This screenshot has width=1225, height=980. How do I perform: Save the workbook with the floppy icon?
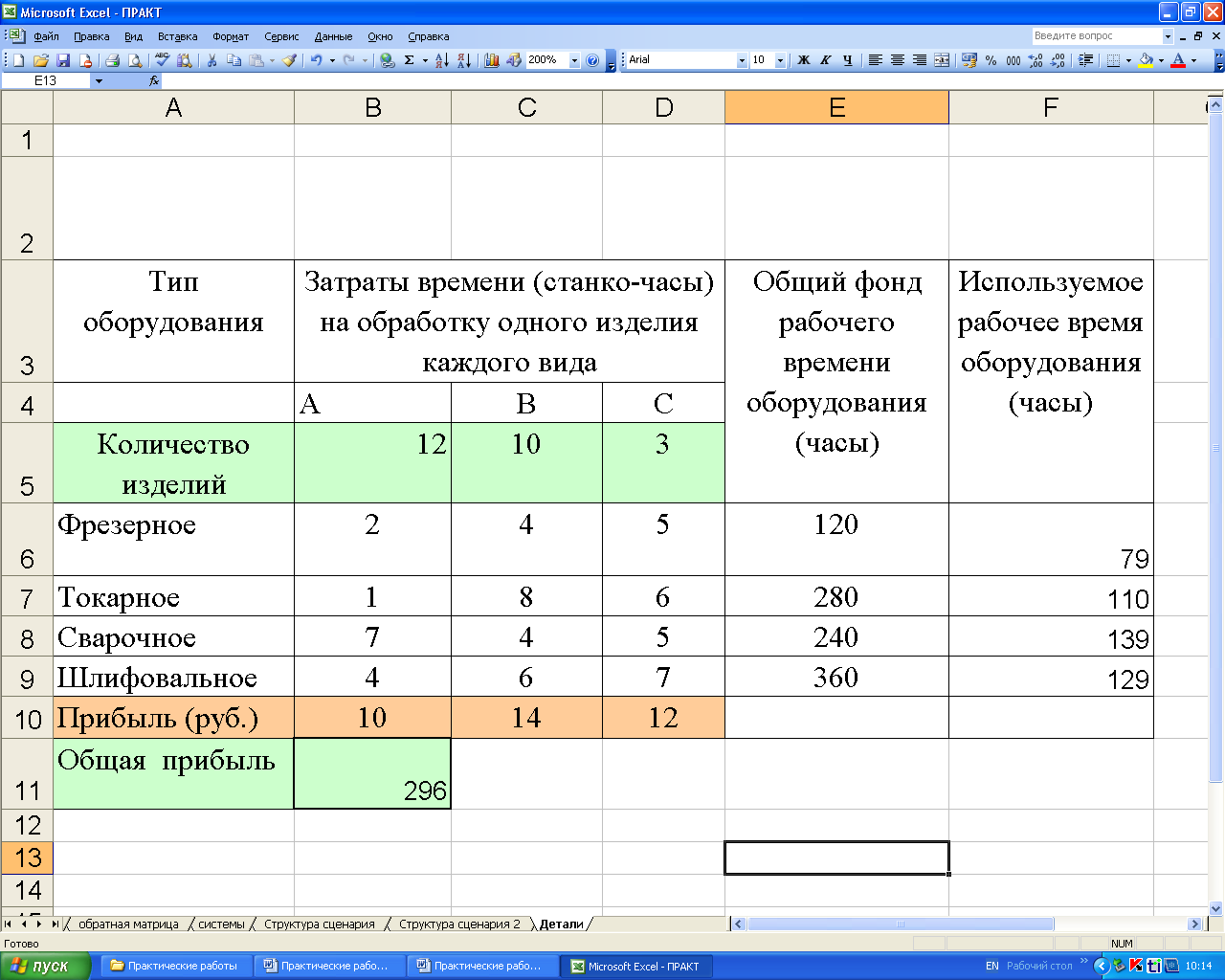(64, 60)
